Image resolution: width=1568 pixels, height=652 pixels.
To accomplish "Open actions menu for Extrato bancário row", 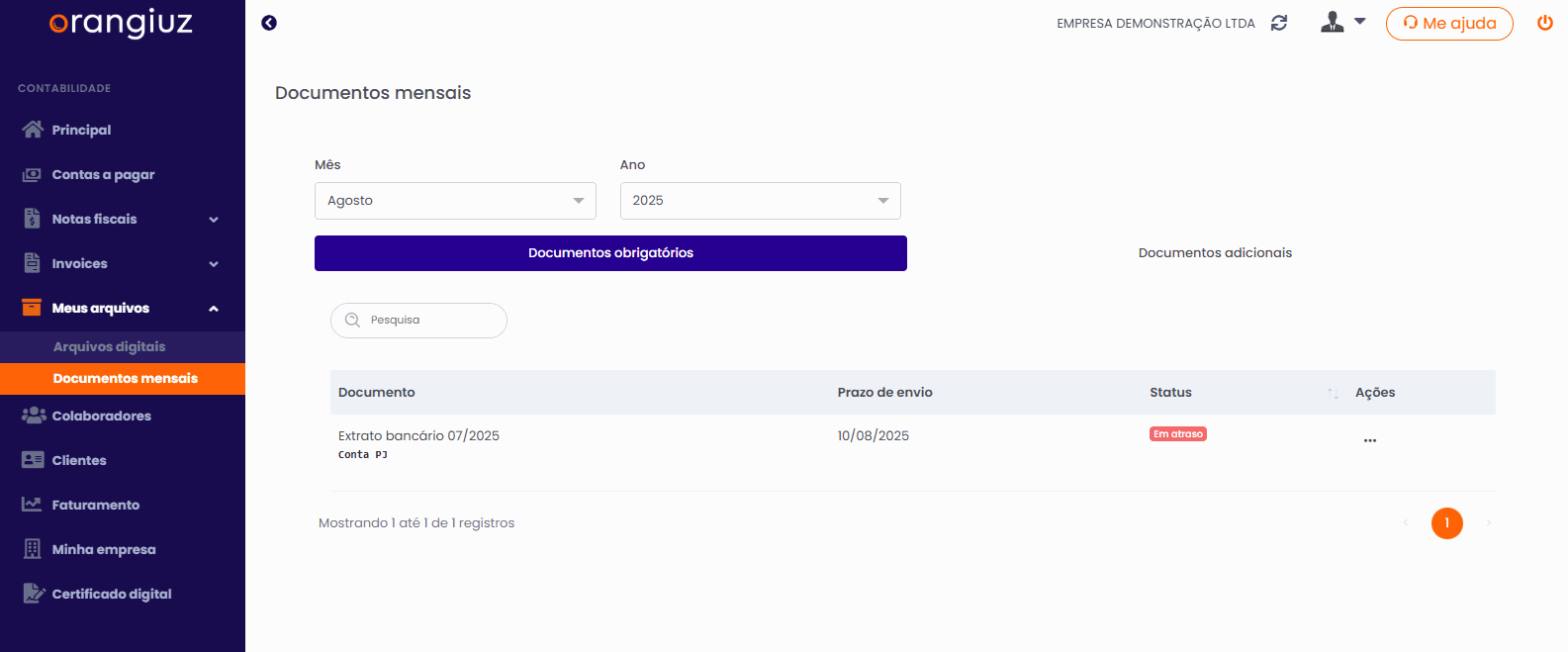I will [1370, 440].
